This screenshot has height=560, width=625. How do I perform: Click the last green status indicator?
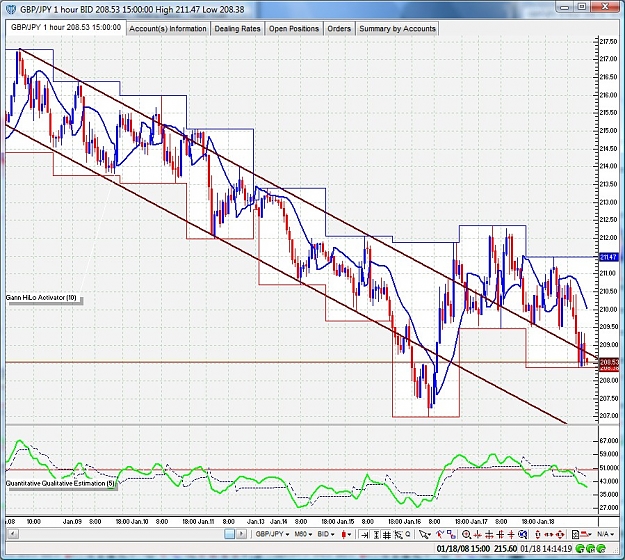coord(601,548)
